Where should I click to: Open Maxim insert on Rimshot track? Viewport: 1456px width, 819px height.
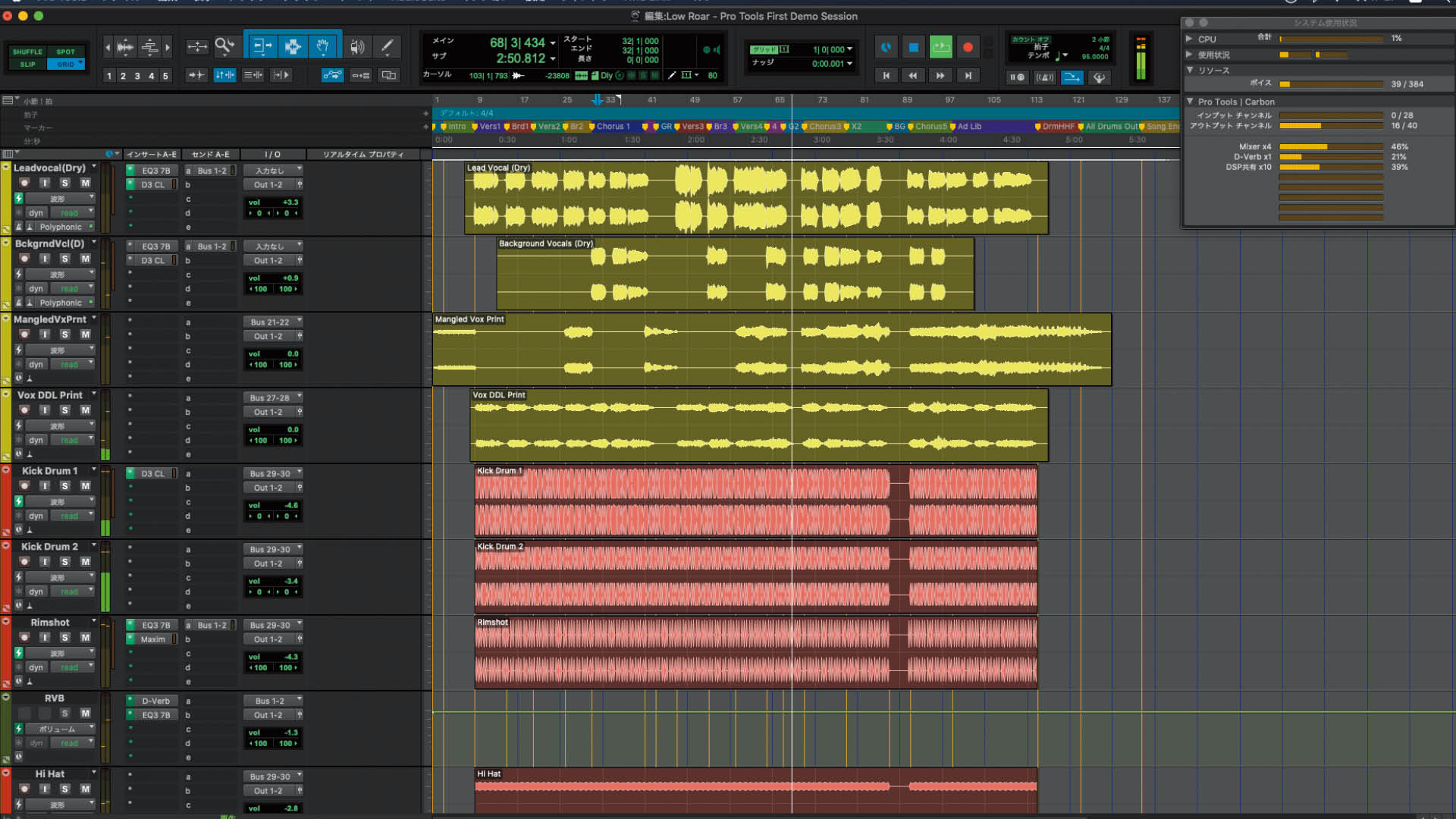[x=153, y=639]
